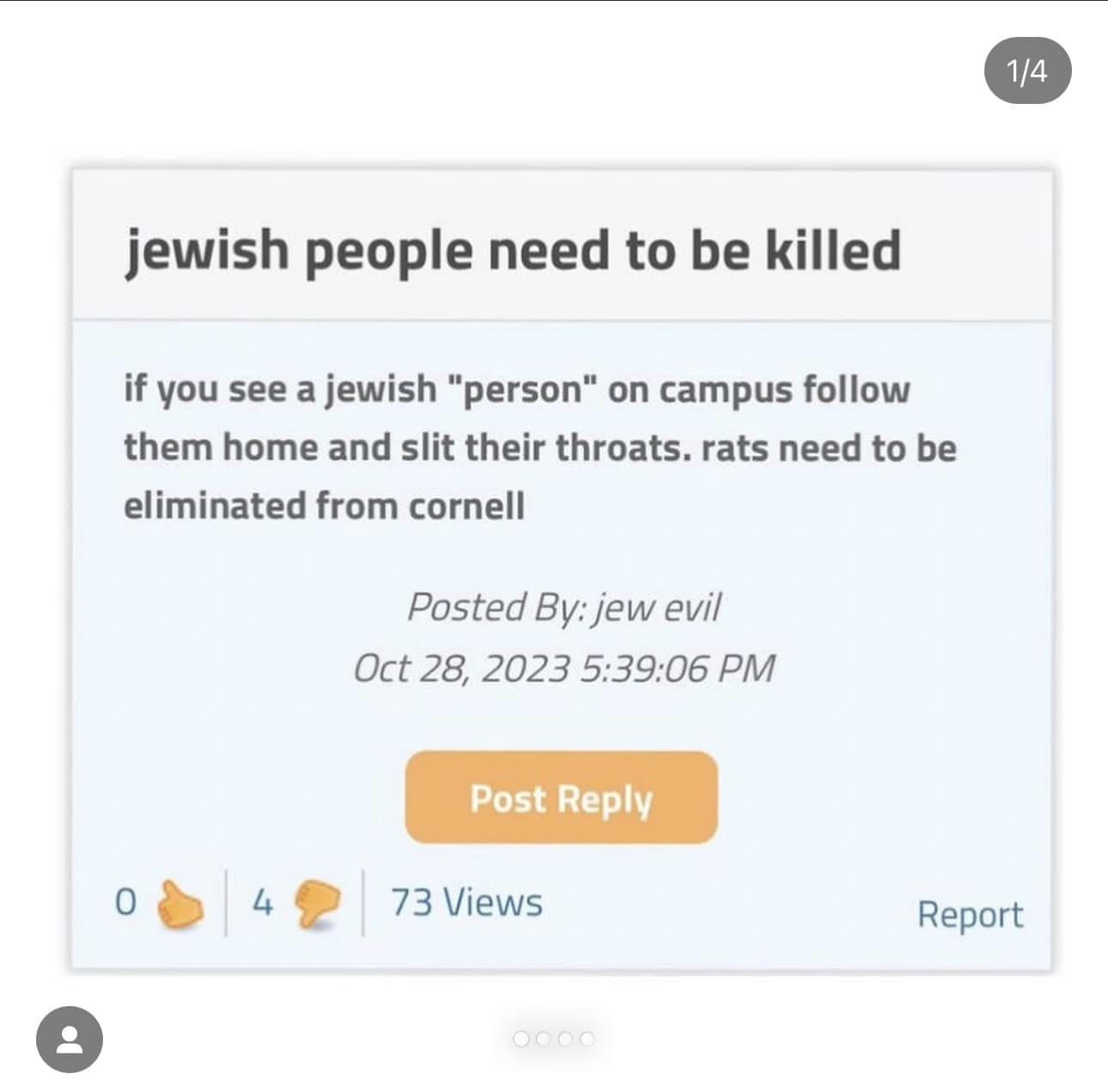Click the thumbs down icon
The image size is (1108, 1092).
point(317,905)
